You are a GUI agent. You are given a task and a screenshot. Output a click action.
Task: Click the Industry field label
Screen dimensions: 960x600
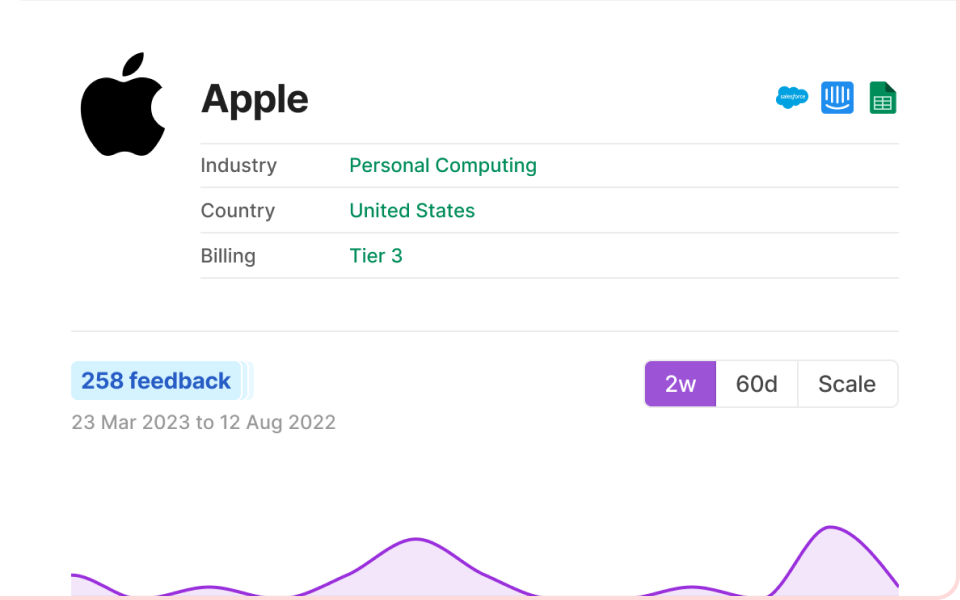[238, 165]
